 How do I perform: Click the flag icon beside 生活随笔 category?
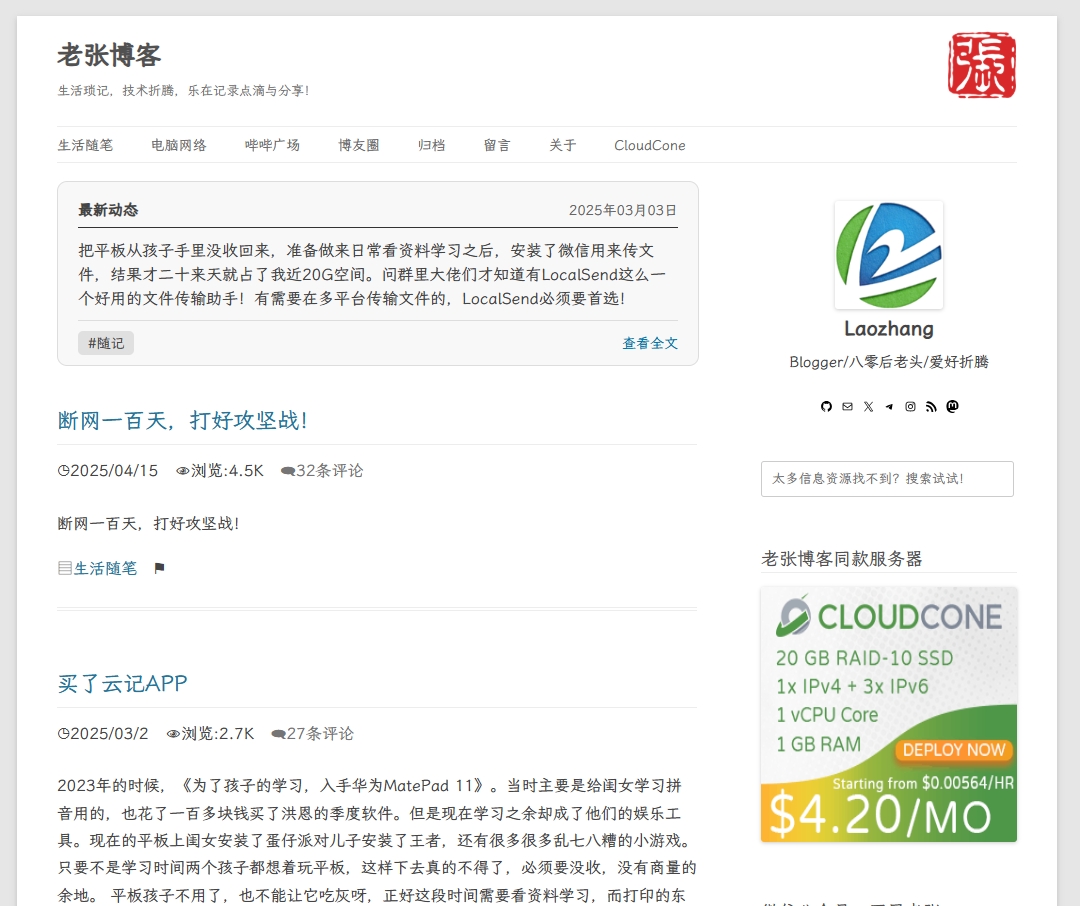pyautogui.click(x=159, y=568)
